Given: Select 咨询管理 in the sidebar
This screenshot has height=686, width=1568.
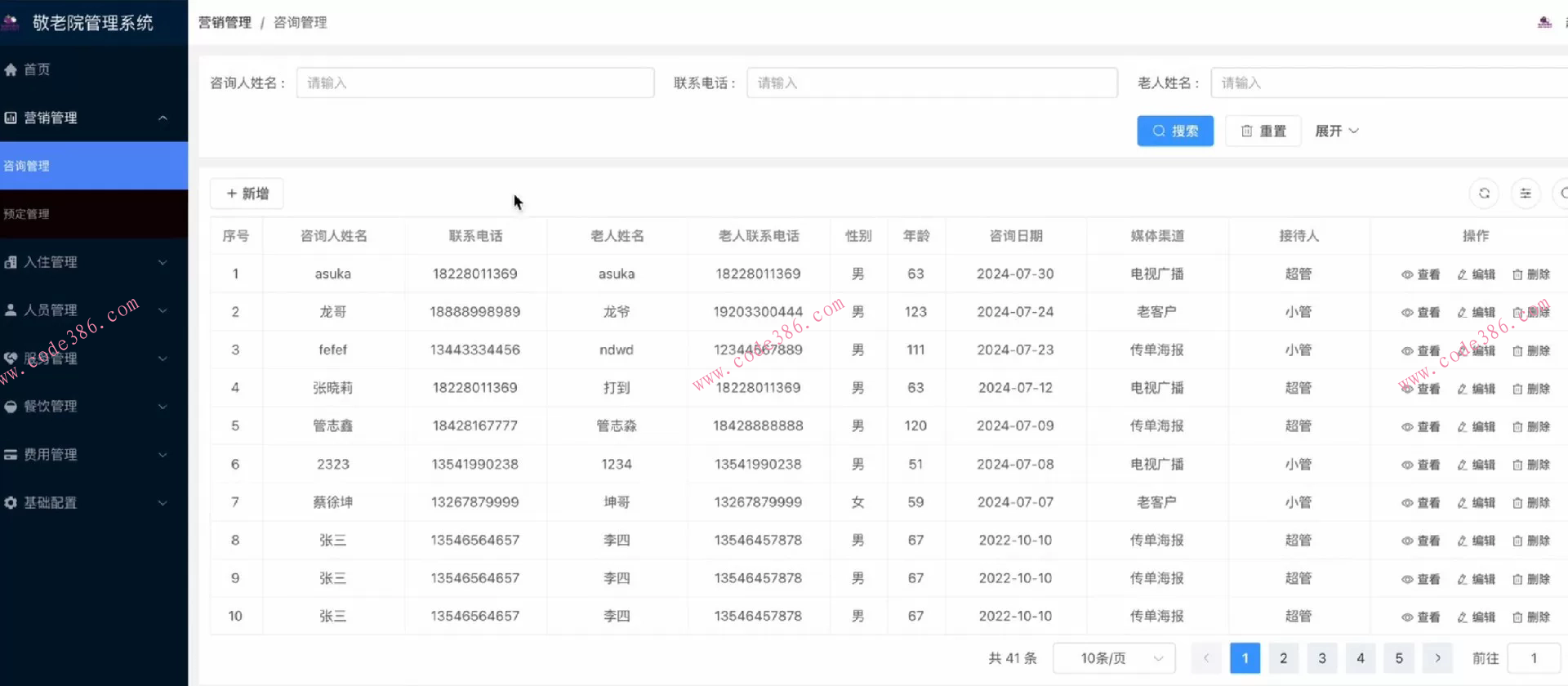Looking at the screenshot, I should point(94,166).
